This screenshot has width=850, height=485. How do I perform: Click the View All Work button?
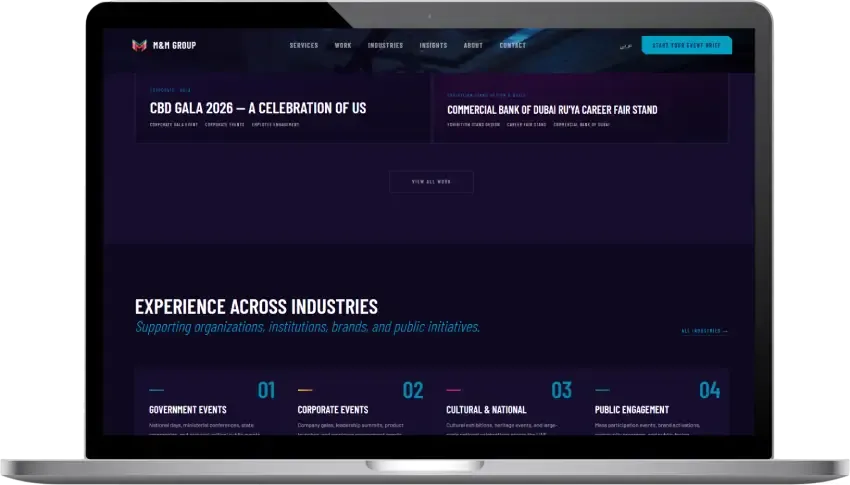pos(431,182)
